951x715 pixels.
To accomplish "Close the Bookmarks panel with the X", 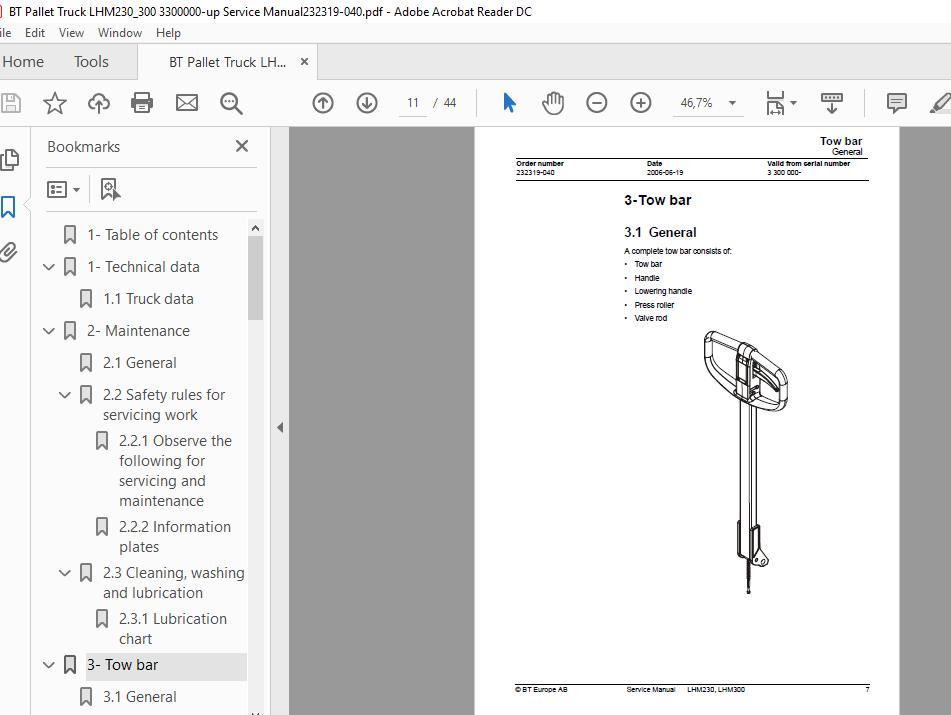I will point(242,146).
